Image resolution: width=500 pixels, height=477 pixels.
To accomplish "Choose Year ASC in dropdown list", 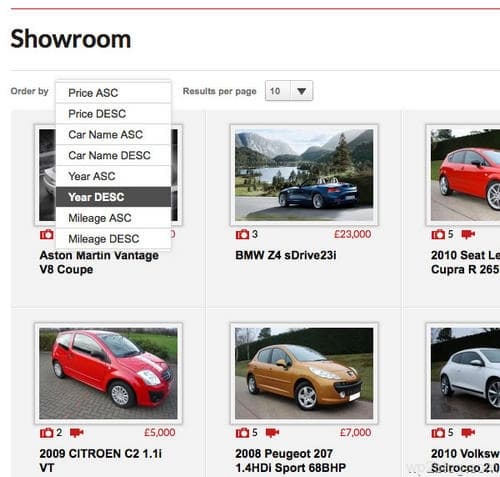I will tap(113, 176).
